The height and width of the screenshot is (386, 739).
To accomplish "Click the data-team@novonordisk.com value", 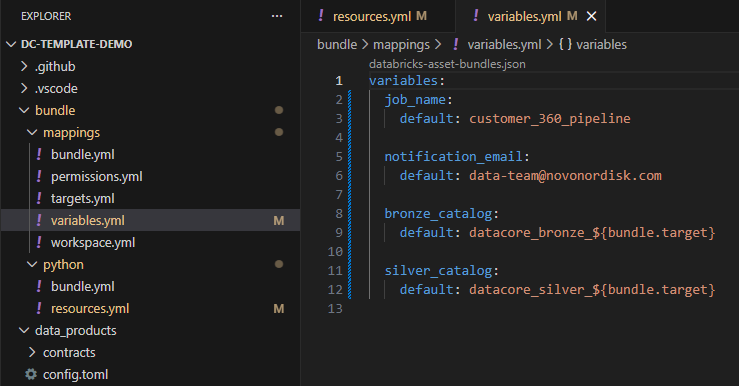I will pyautogui.click(x=565, y=176).
